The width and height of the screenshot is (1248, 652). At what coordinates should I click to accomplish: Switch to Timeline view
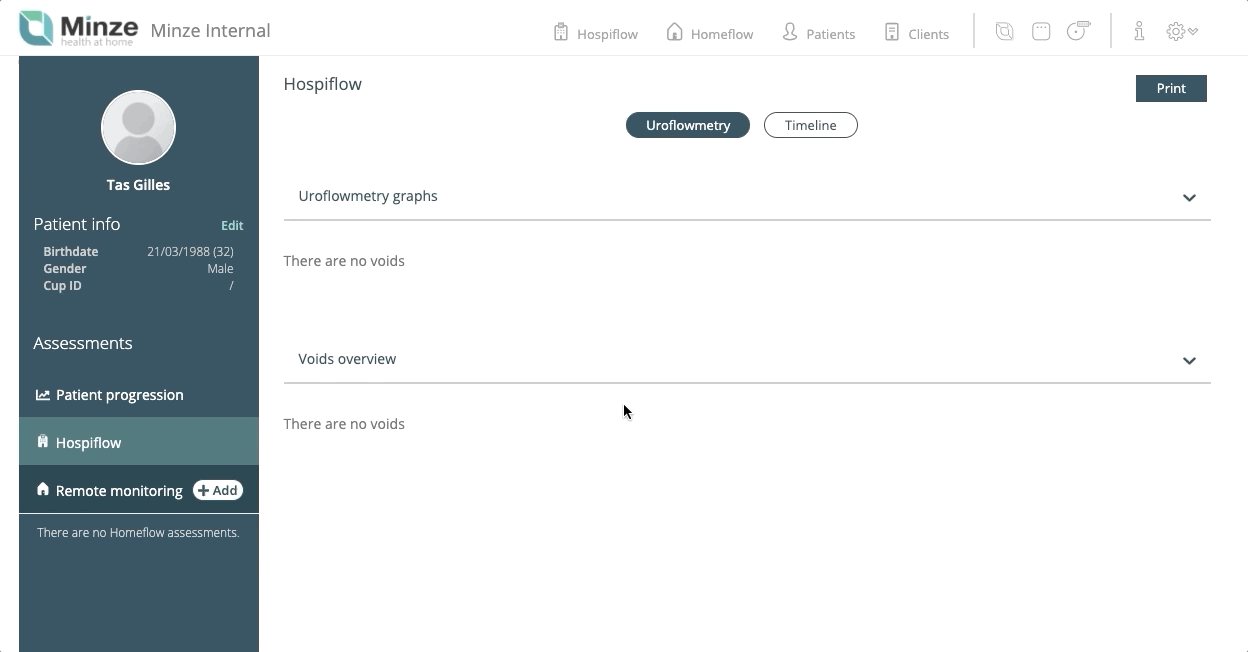(x=811, y=125)
